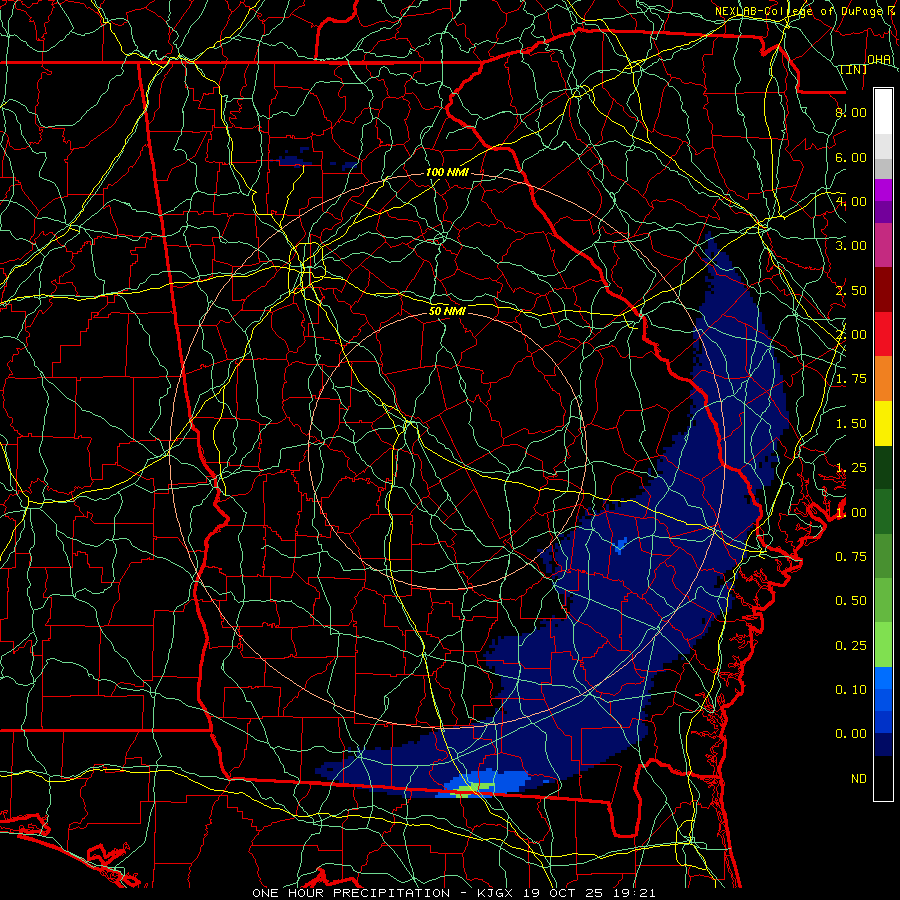
Task: Select the lightest green 0.25 legend swatch
Action: (883, 645)
